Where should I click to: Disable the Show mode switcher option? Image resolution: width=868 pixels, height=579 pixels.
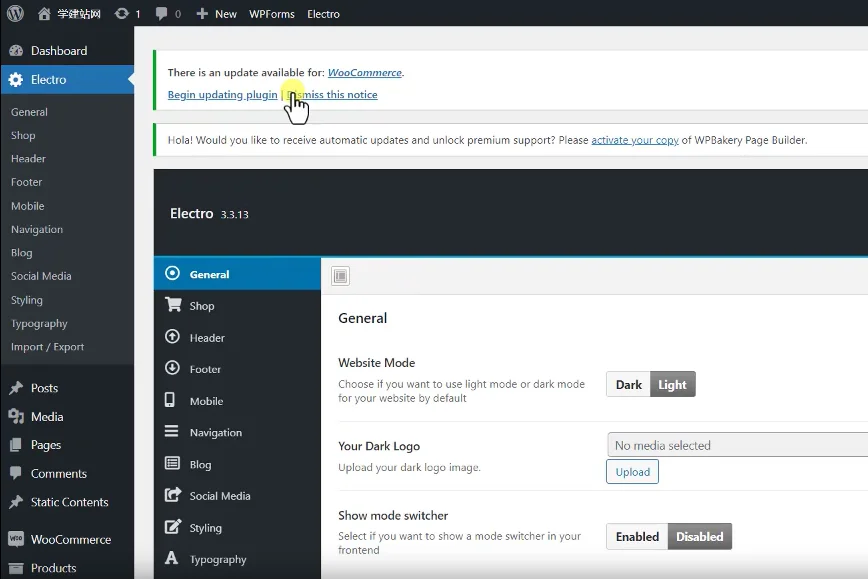coord(699,537)
